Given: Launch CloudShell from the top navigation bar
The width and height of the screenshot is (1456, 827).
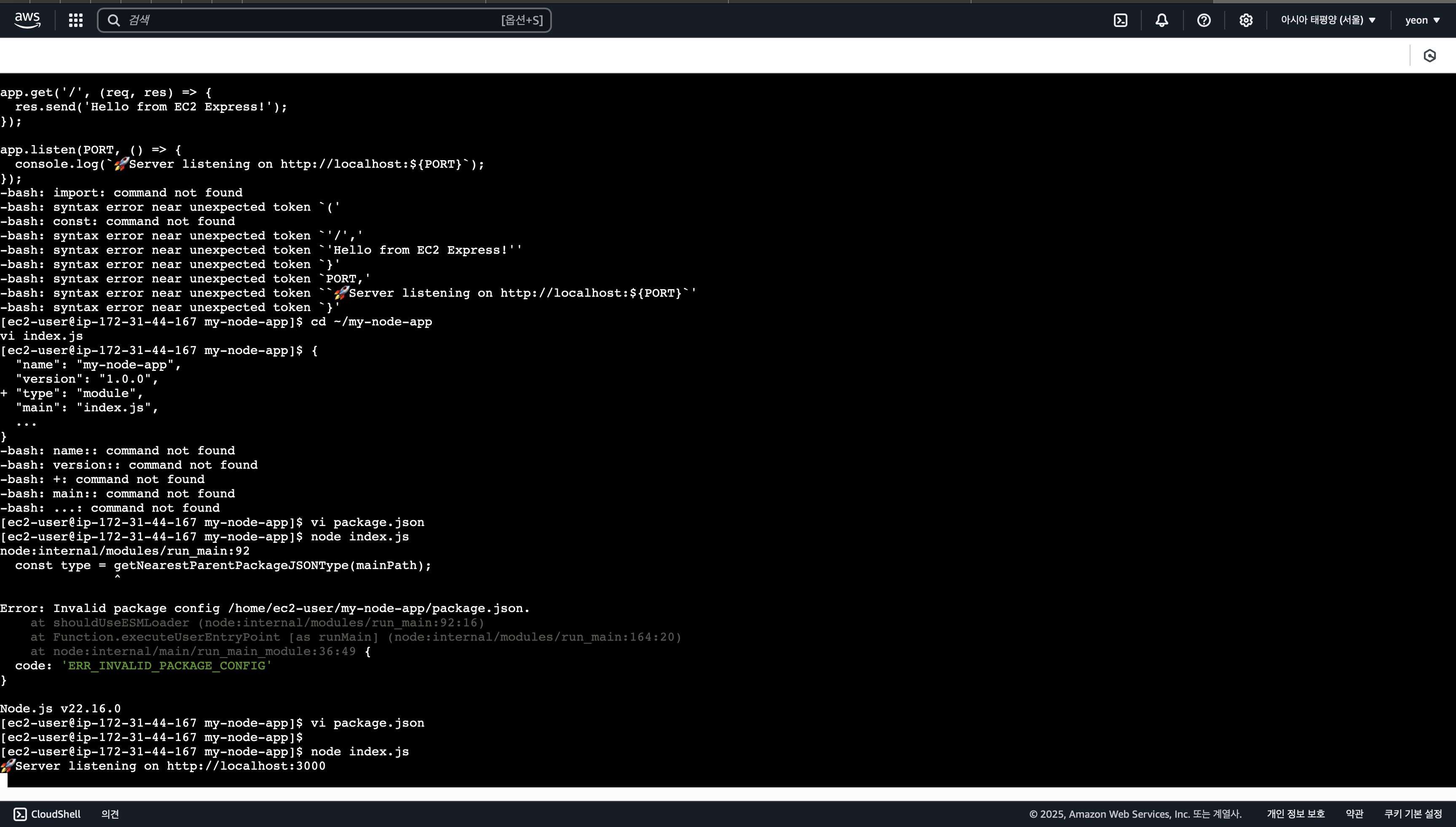Looking at the screenshot, I should click(x=1121, y=21).
